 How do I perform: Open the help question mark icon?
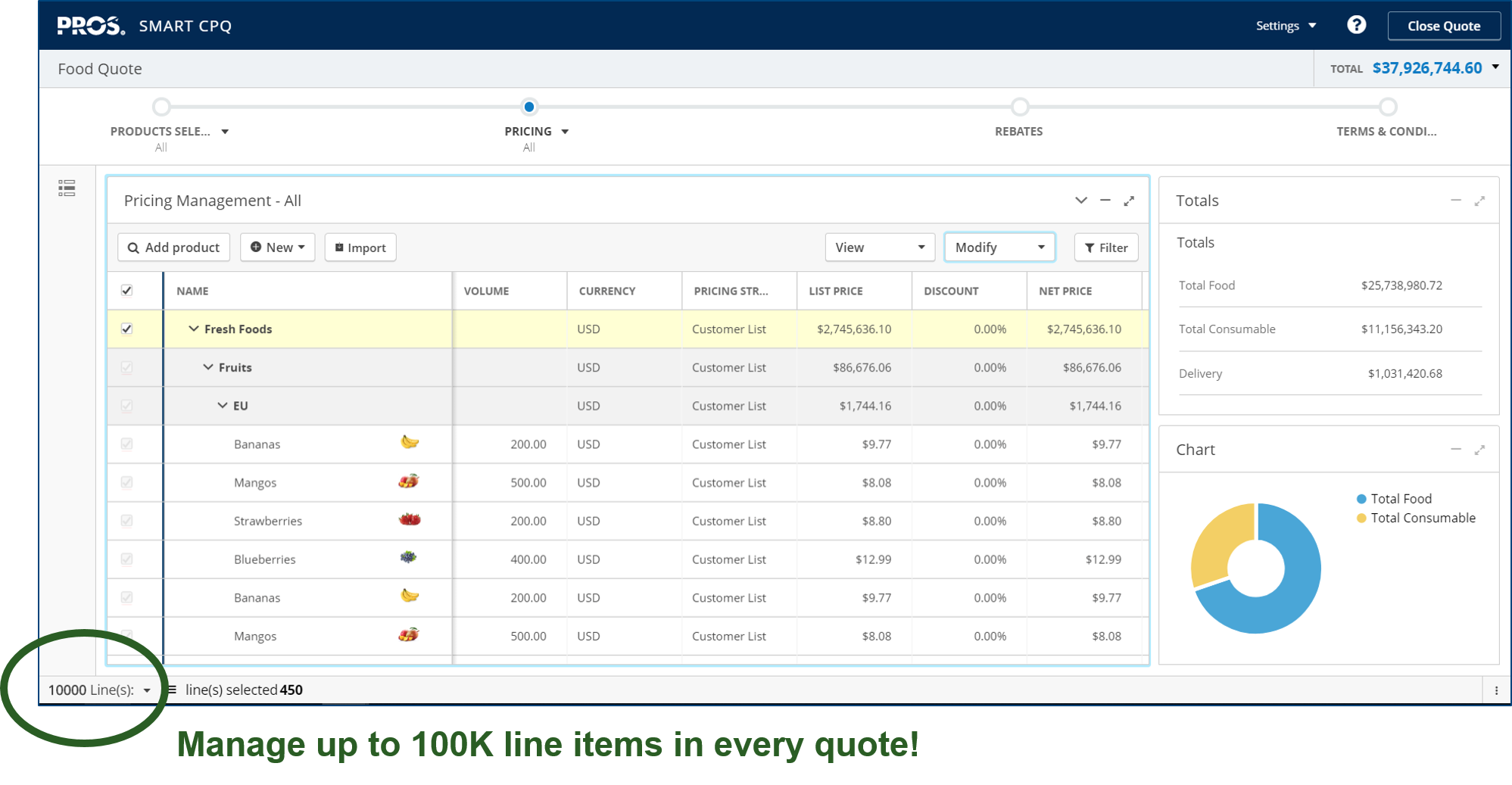coord(1356,25)
